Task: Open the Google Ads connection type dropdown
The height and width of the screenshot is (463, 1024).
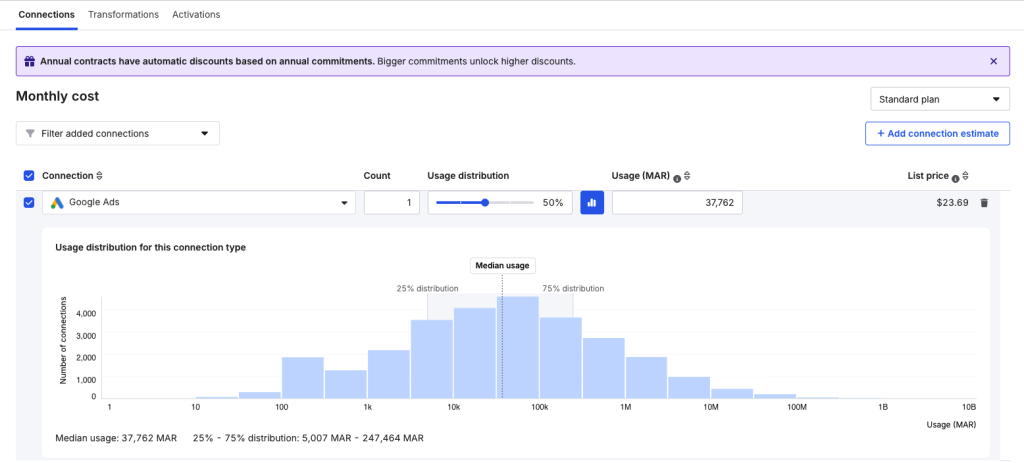Action: (199, 202)
